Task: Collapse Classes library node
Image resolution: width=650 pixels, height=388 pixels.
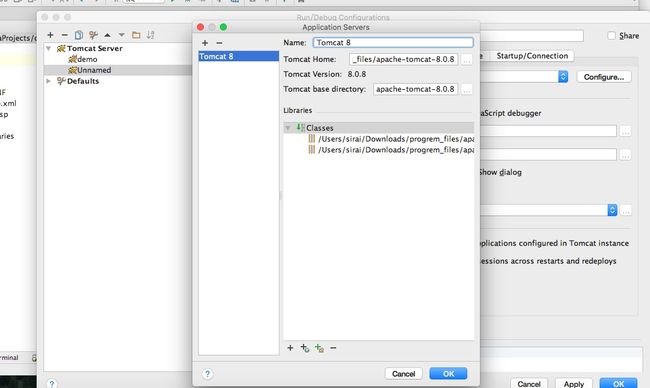Action: [288, 128]
